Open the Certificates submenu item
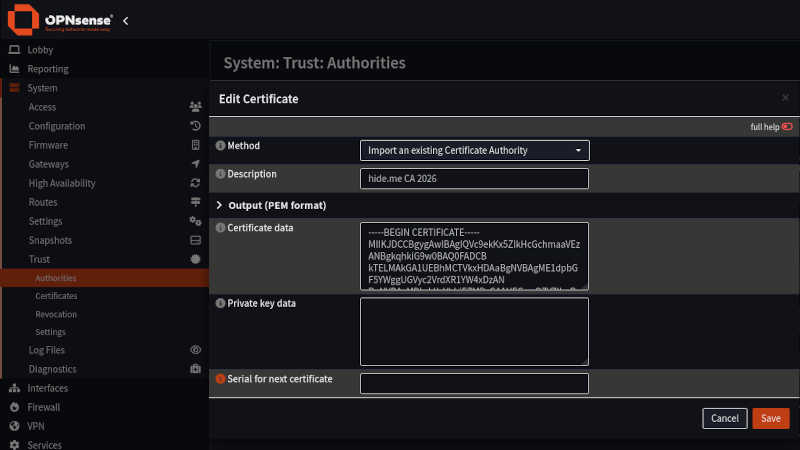This screenshot has height=450, width=800. point(56,296)
